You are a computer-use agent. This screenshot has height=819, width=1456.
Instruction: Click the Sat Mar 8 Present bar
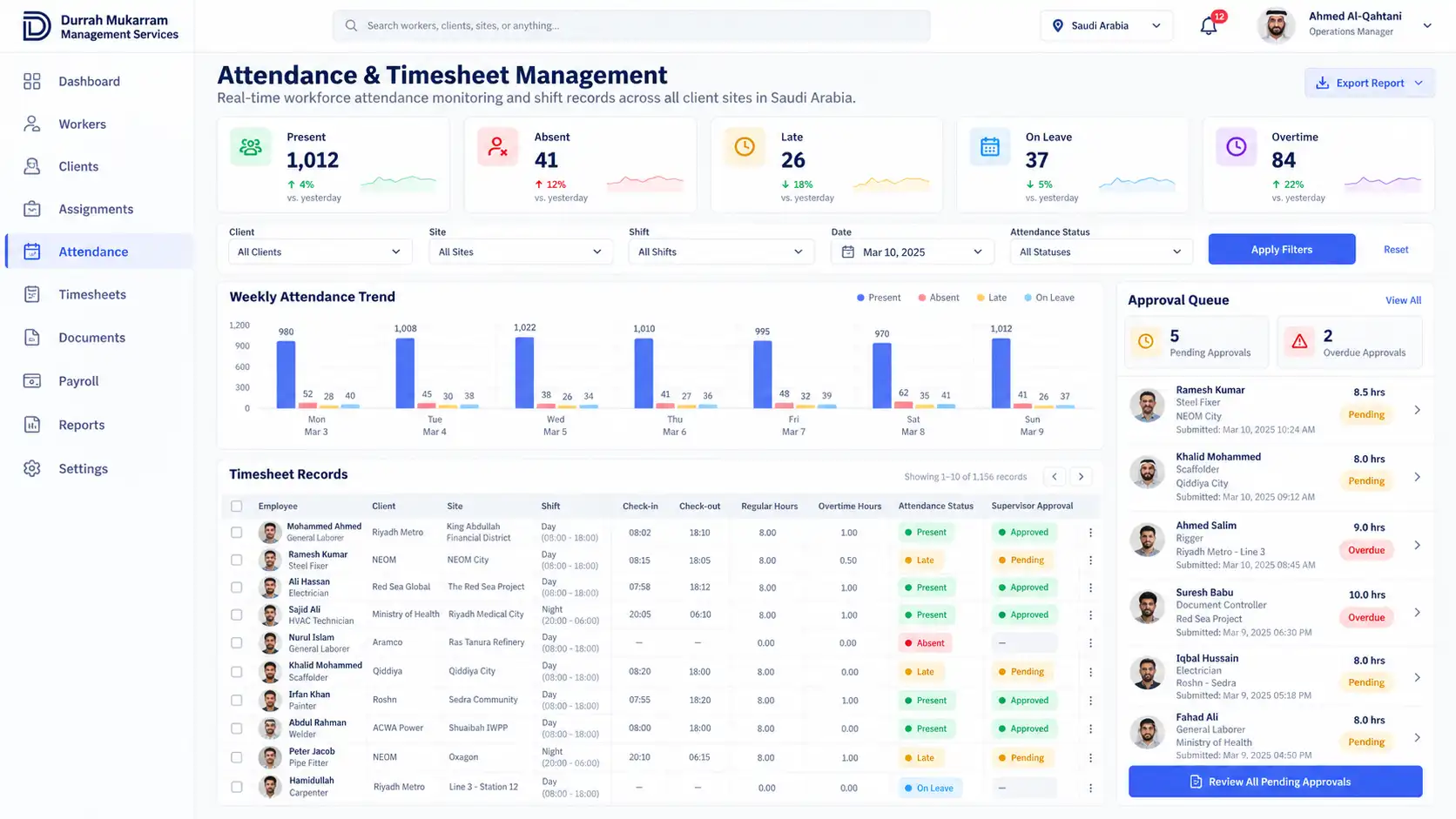(882, 375)
